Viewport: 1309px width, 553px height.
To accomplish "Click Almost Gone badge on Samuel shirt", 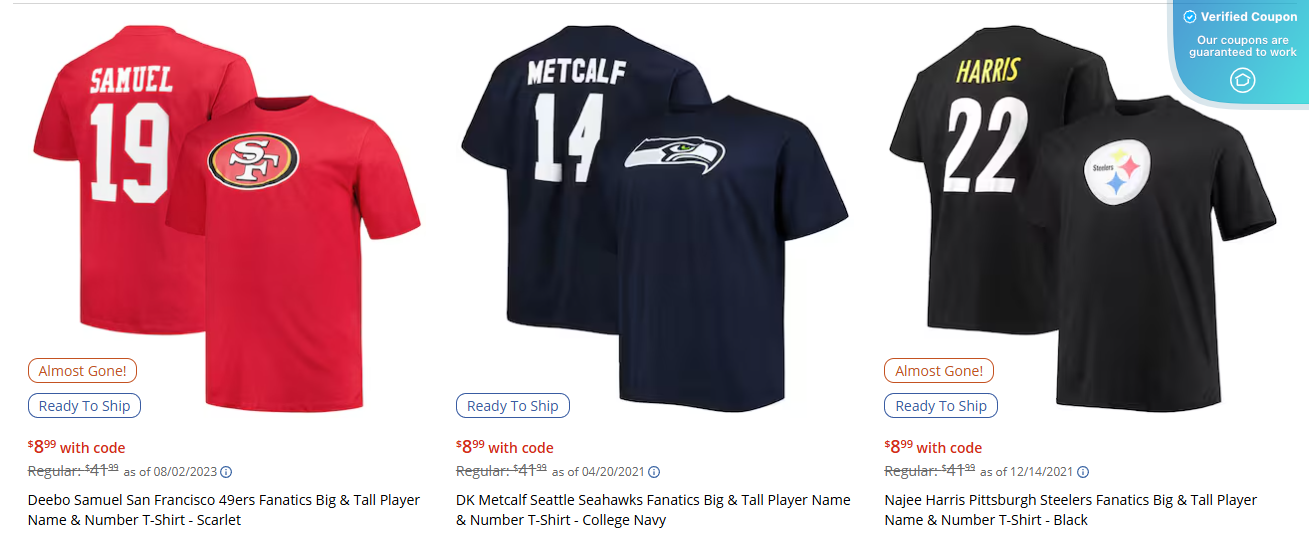I will [x=83, y=371].
